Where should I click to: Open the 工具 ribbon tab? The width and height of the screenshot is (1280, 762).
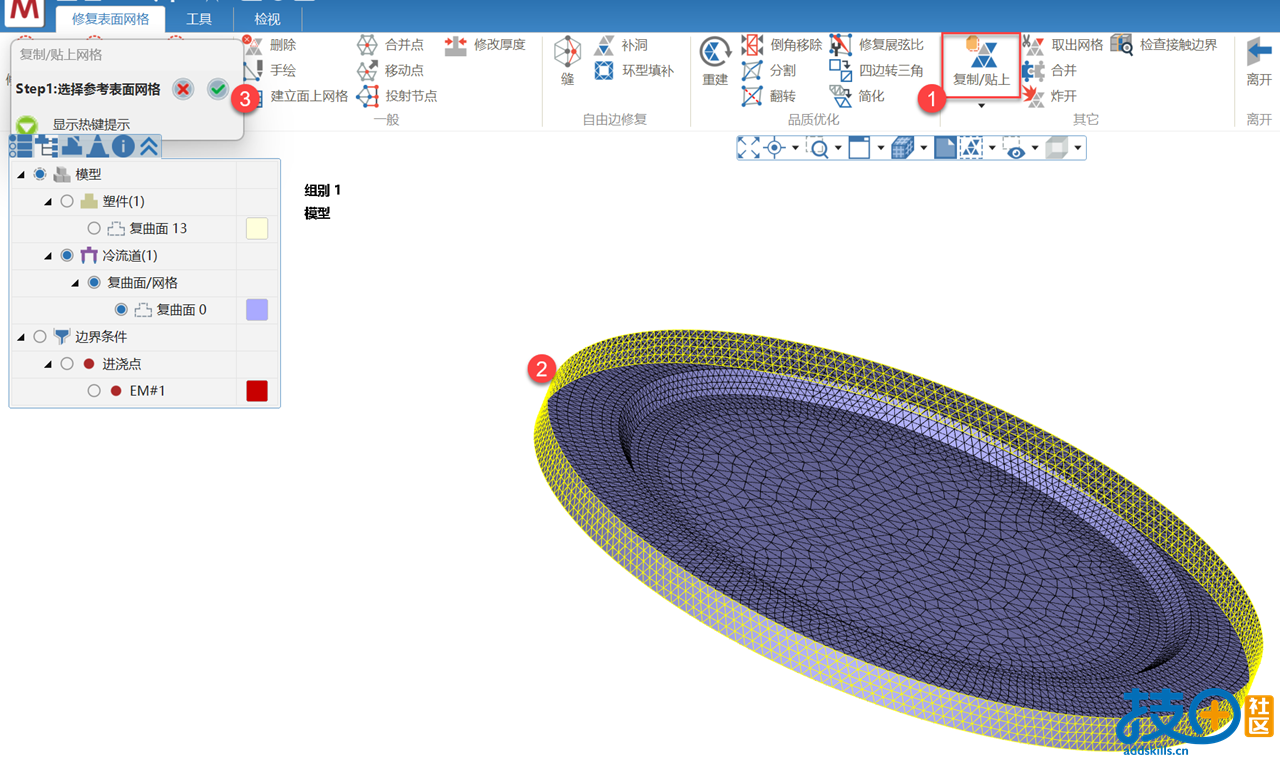click(199, 19)
